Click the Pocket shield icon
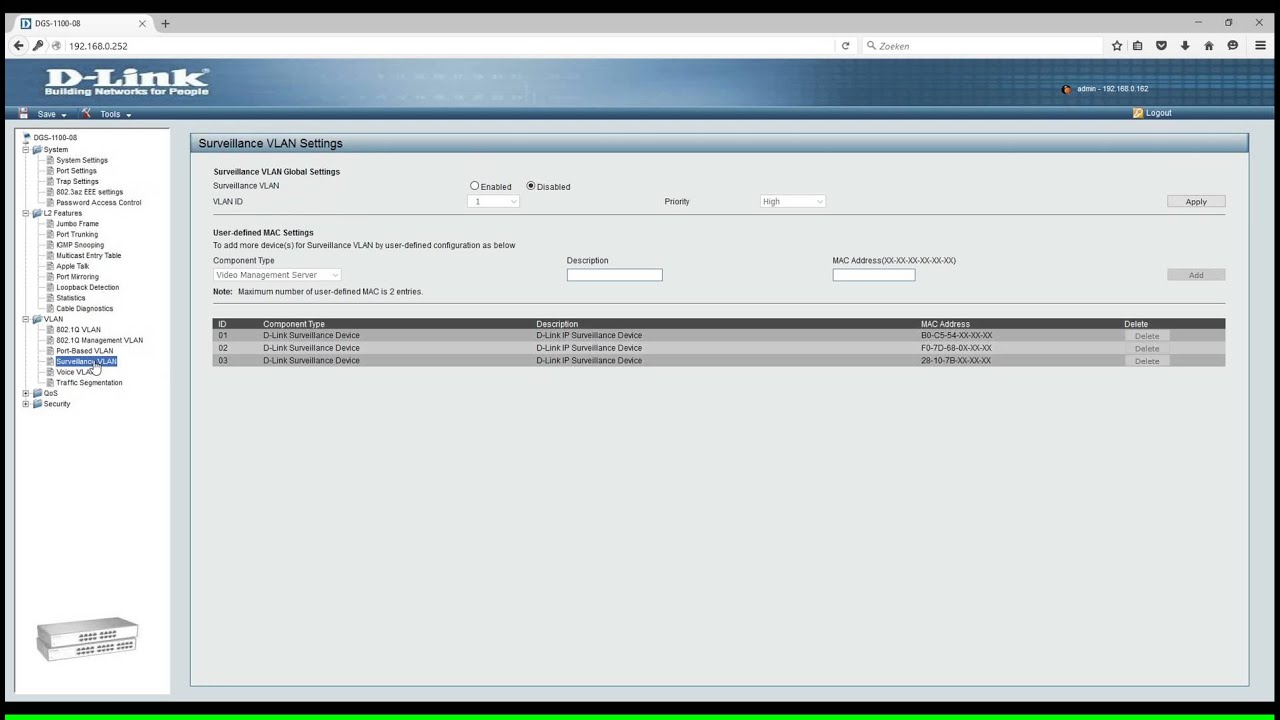Image resolution: width=1280 pixels, height=720 pixels. click(x=1161, y=46)
